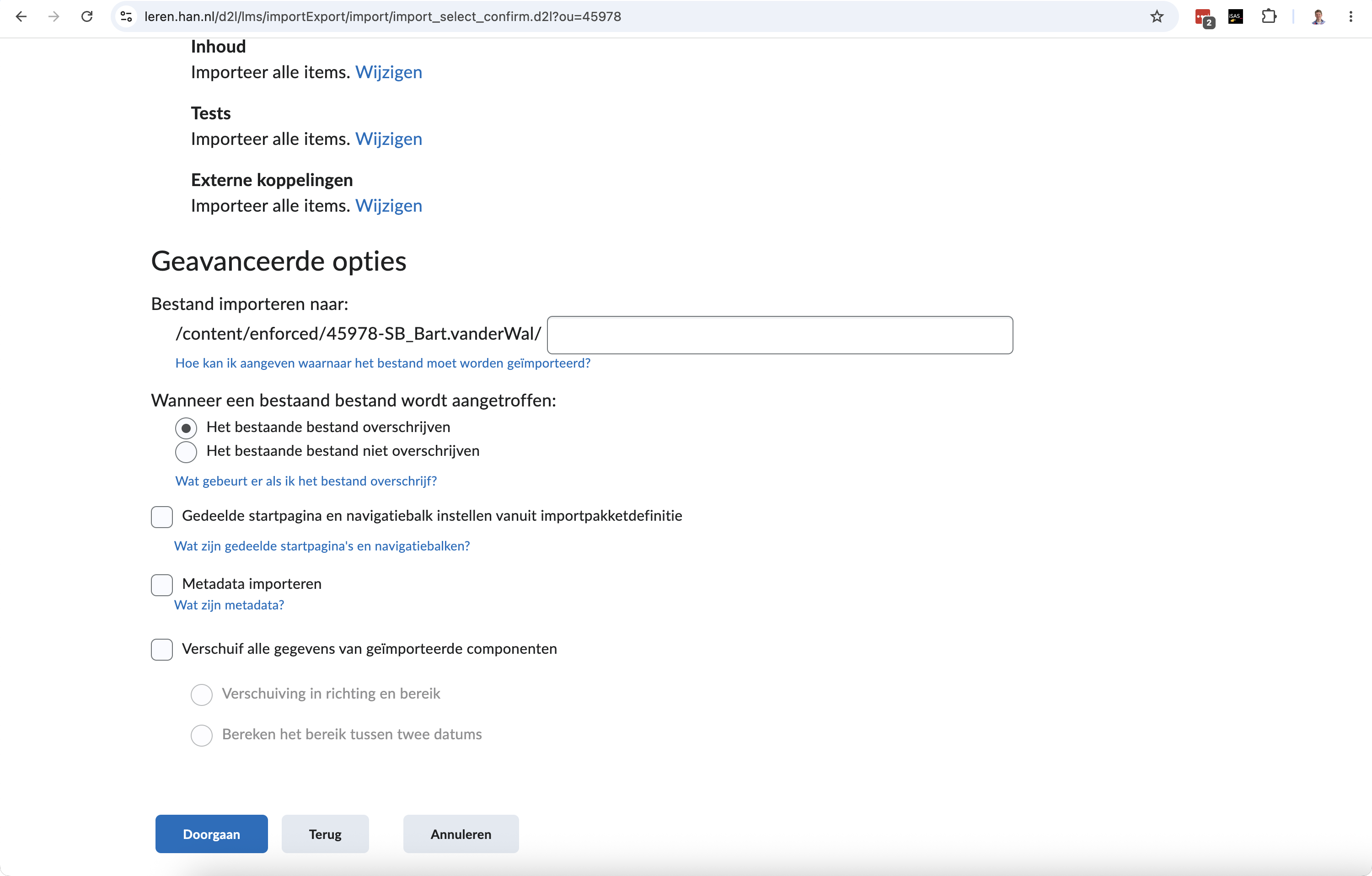Enable the 'Metadata importeren' checkbox
The width and height of the screenshot is (1372, 876).
pyautogui.click(x=162, y=585)
